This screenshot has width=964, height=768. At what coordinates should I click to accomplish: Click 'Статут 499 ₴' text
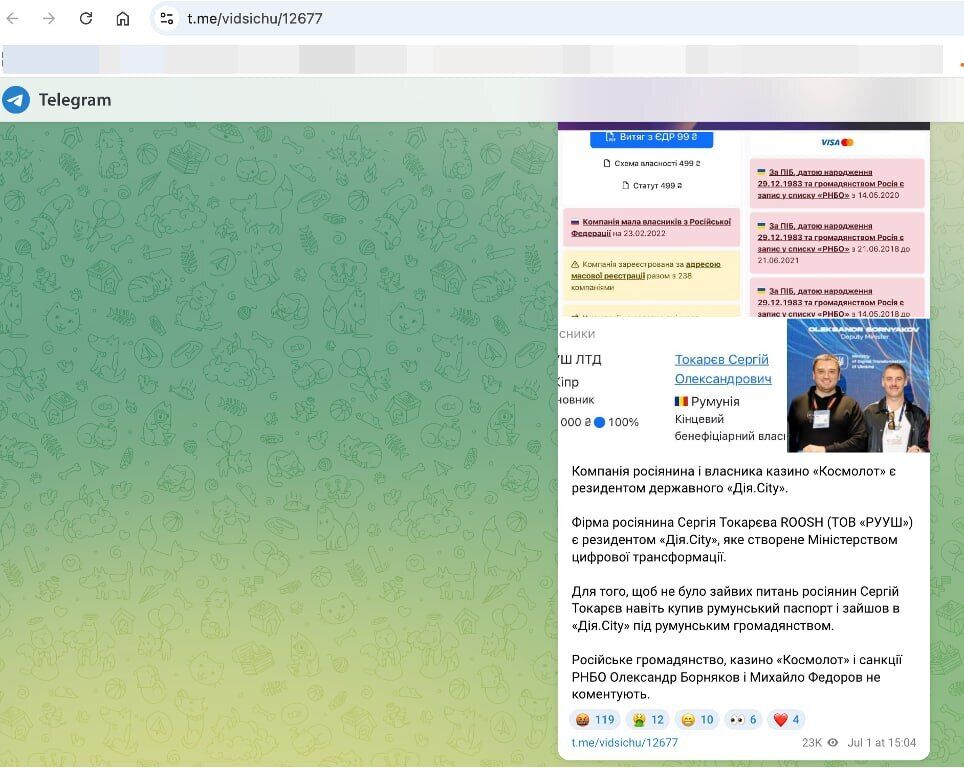click(x=652, y=185)
